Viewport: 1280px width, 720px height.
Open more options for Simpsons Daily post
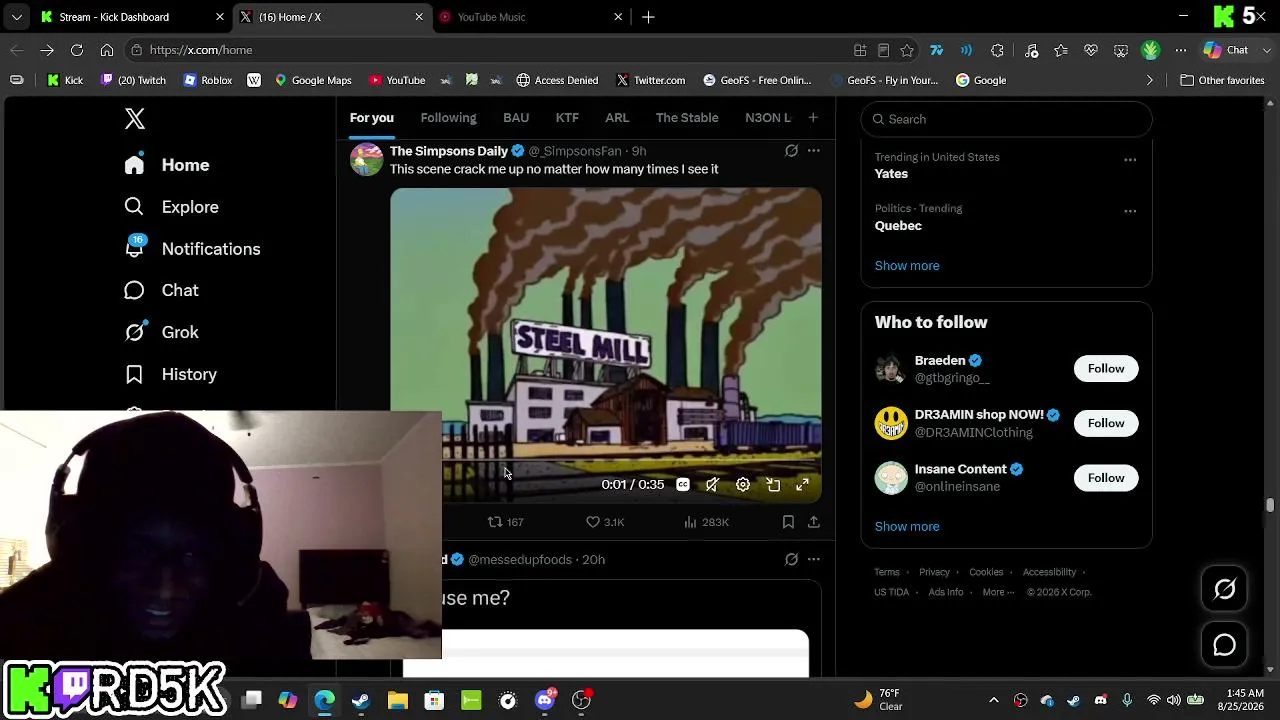pyautogui.click(x=814, y=151)
